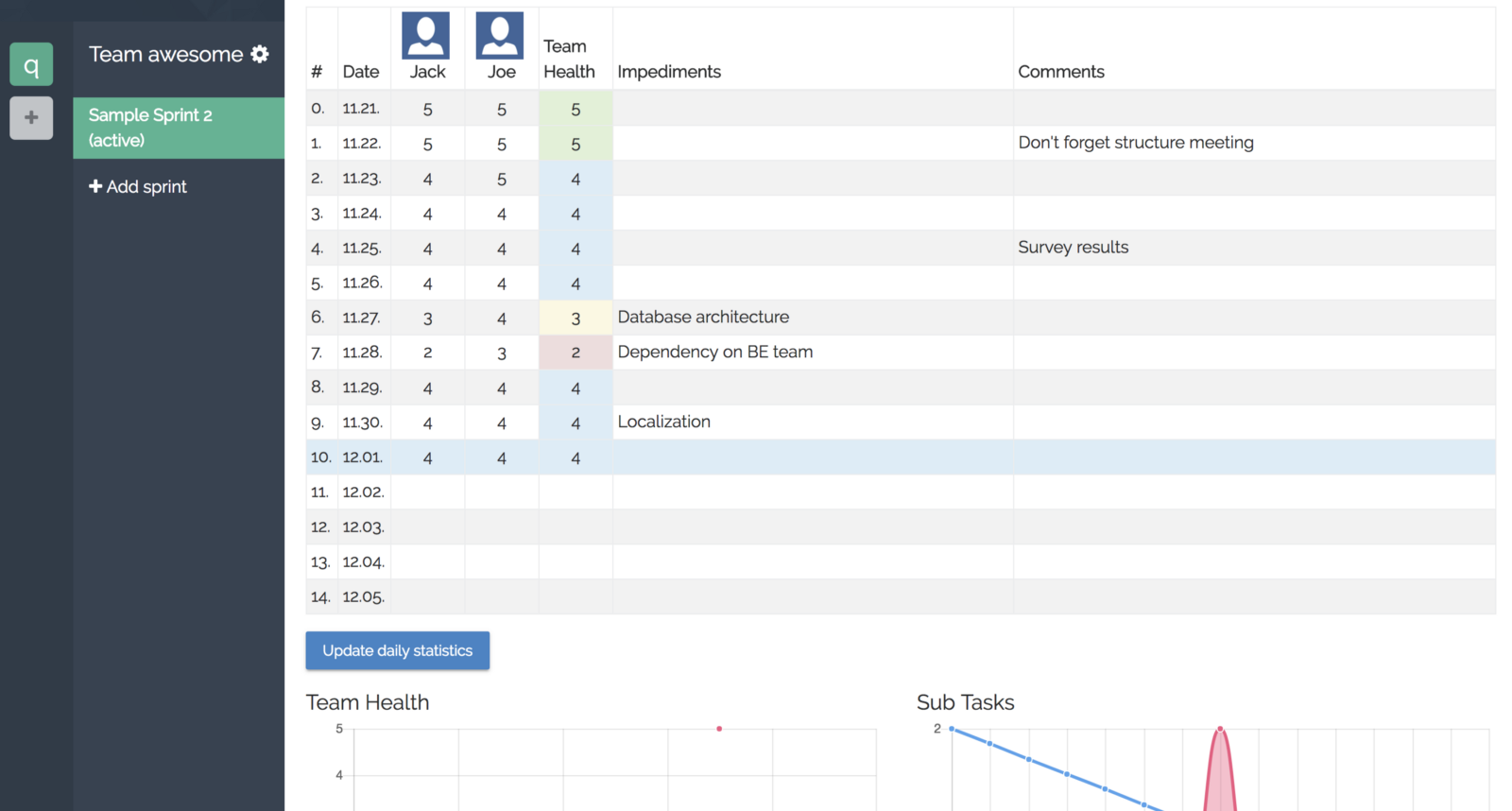This screenshot has width=1512, height=811.
Task: Click the pink peak on Sub Tasks chart
Action: (1220, 729)
